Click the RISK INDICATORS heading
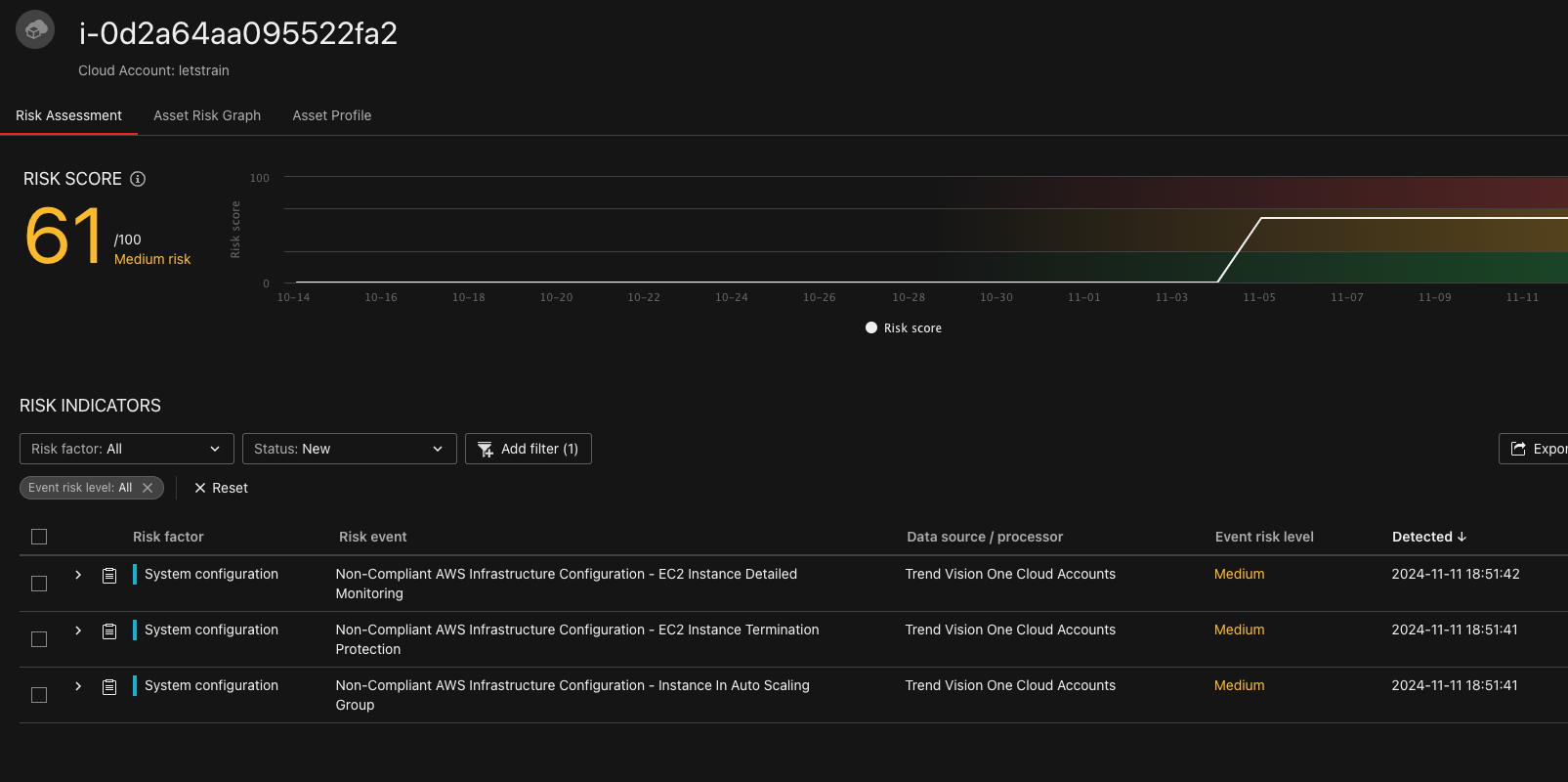1568x782 pixels. coord(90,406)
